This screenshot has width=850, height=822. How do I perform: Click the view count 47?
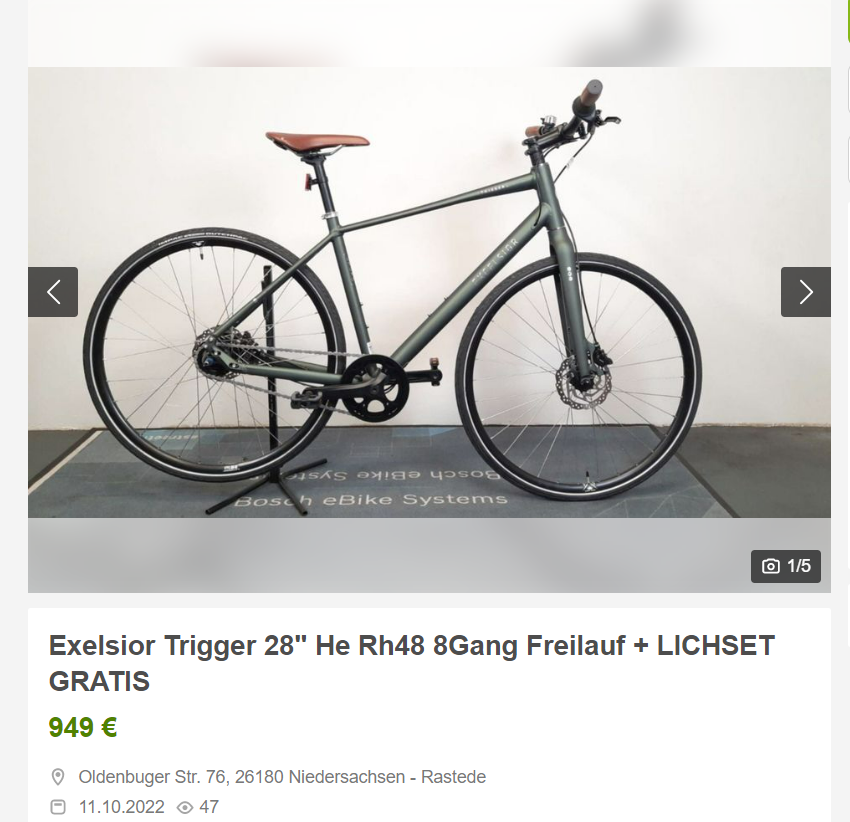[x=209, y=807]
